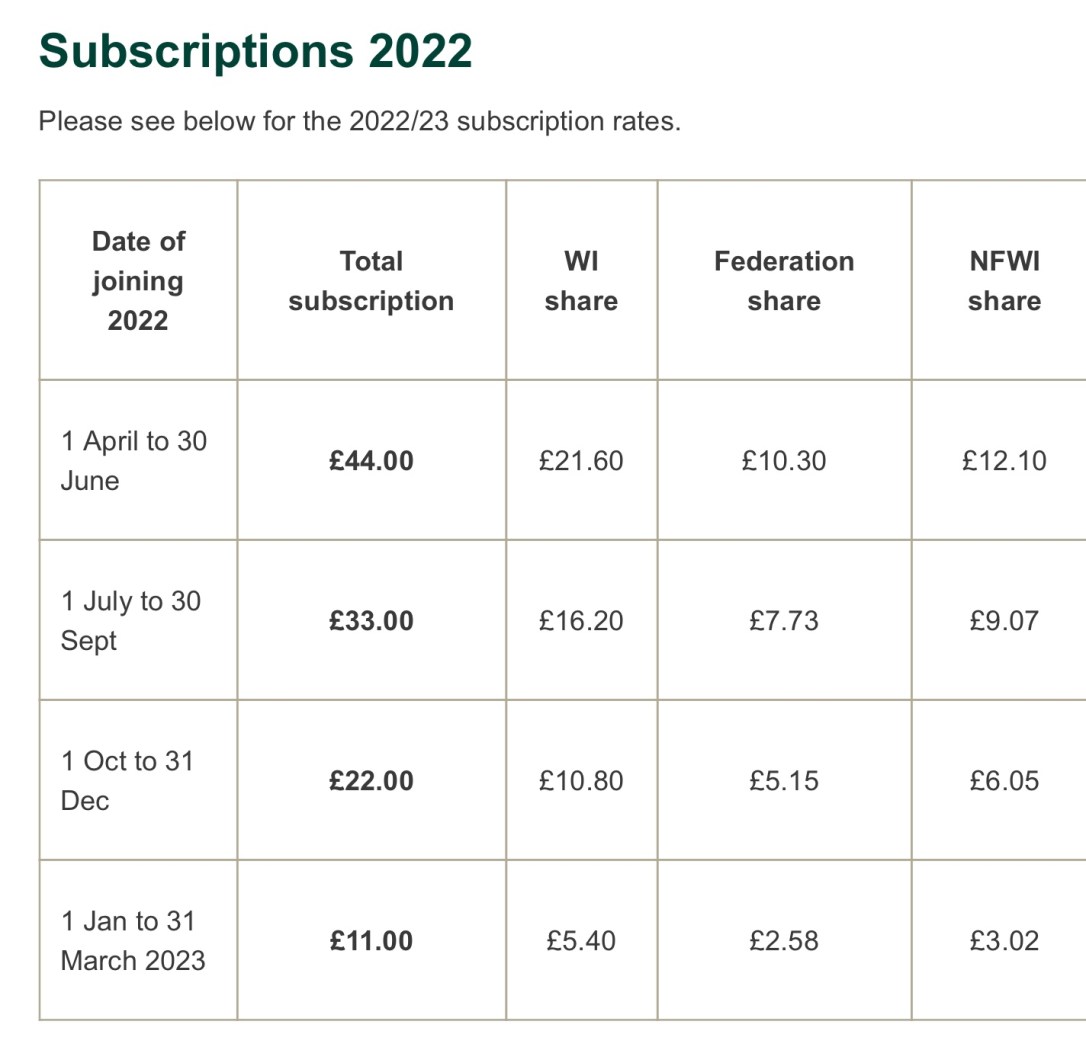Select the £11.00 total subscription cell
Viewport: 1086px width, 1047px height.
371,941
